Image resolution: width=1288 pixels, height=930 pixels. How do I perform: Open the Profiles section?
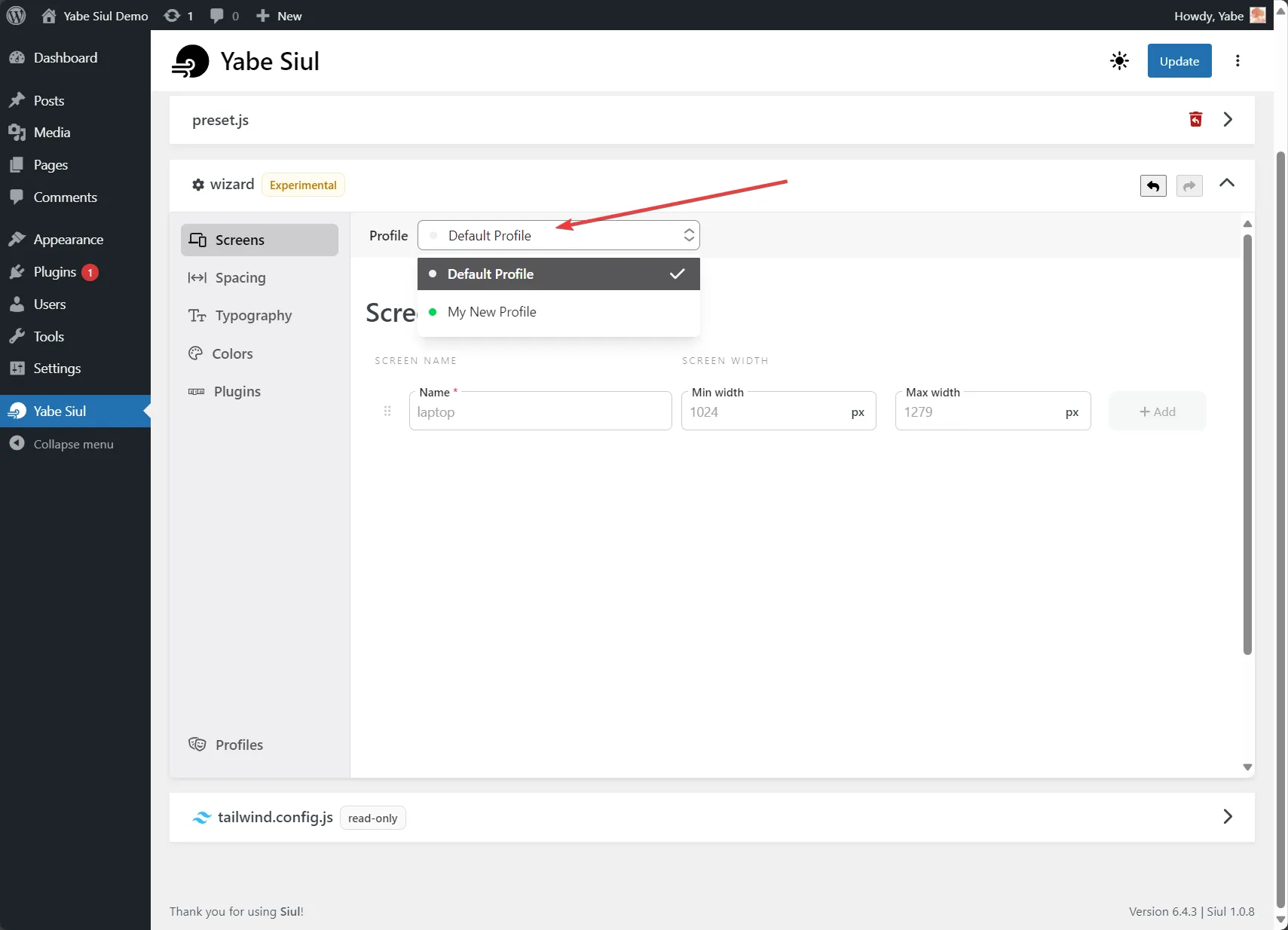point(259,745)
